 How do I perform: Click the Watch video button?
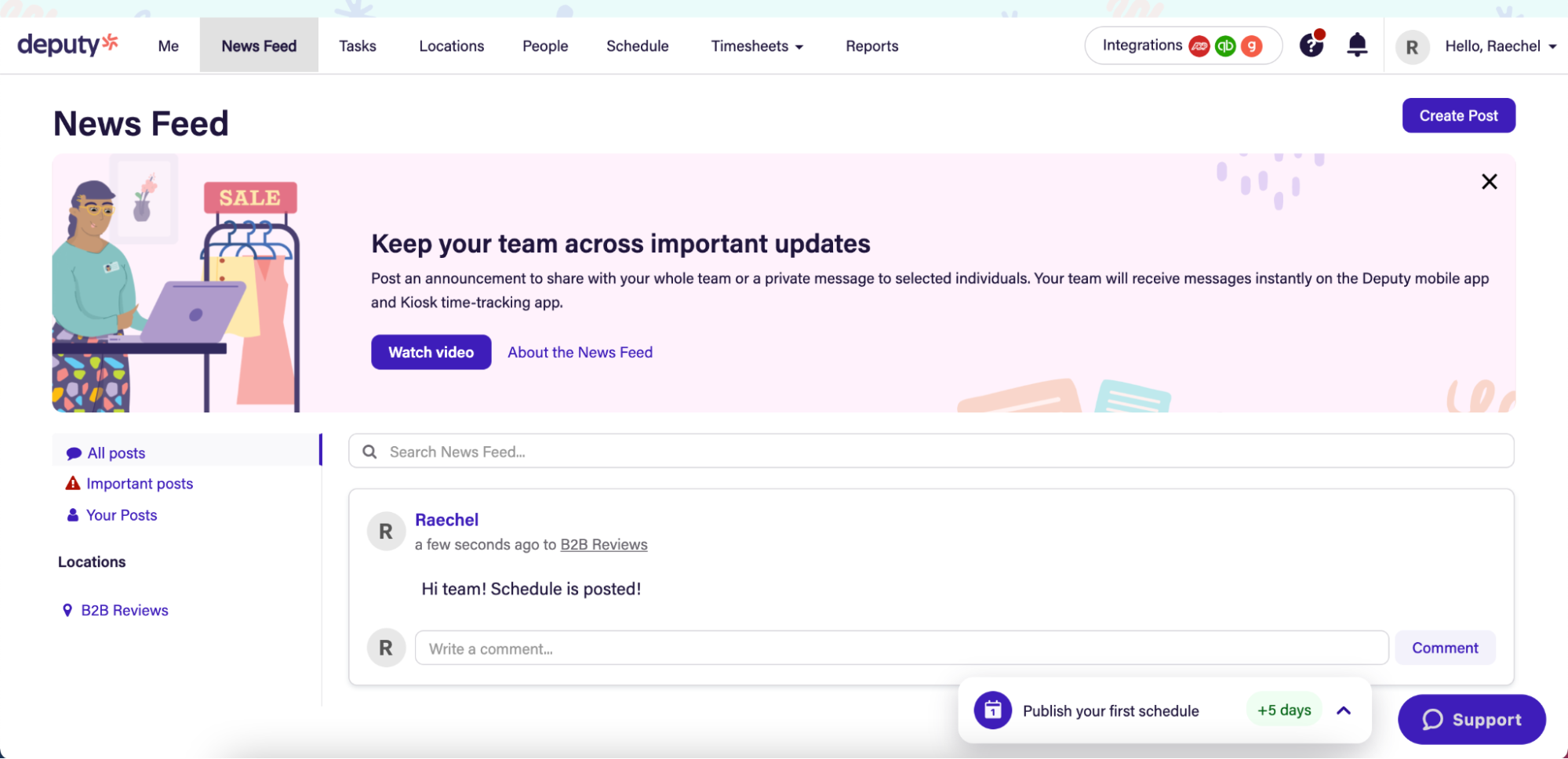[431, 352]
